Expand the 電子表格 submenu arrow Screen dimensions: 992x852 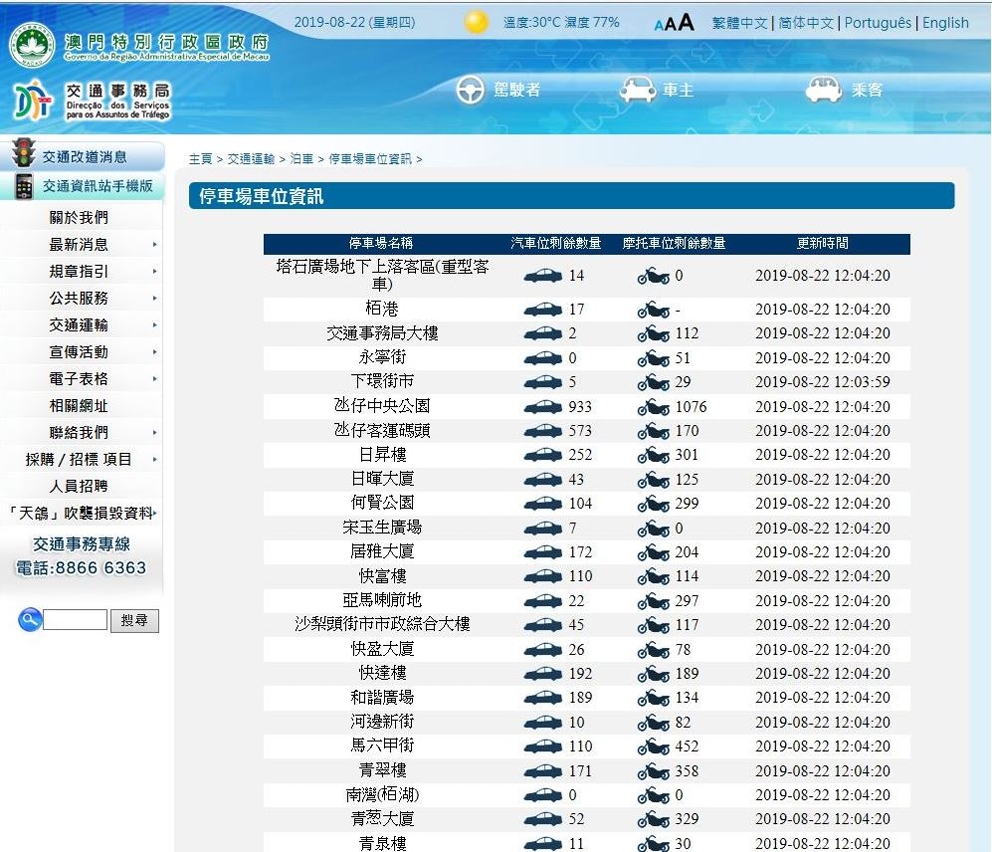[155, 380]
